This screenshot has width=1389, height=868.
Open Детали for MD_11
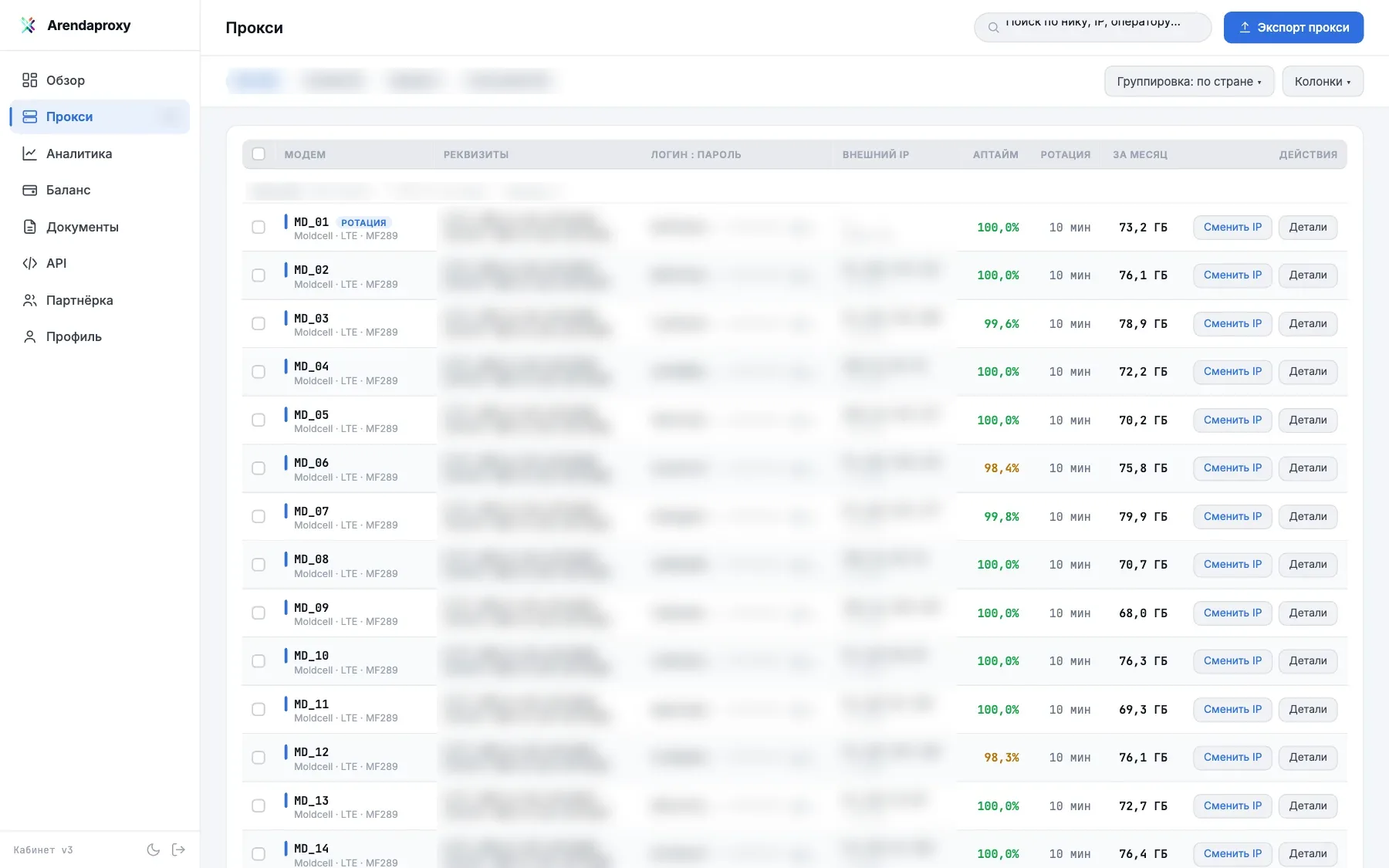[1308, 709]
